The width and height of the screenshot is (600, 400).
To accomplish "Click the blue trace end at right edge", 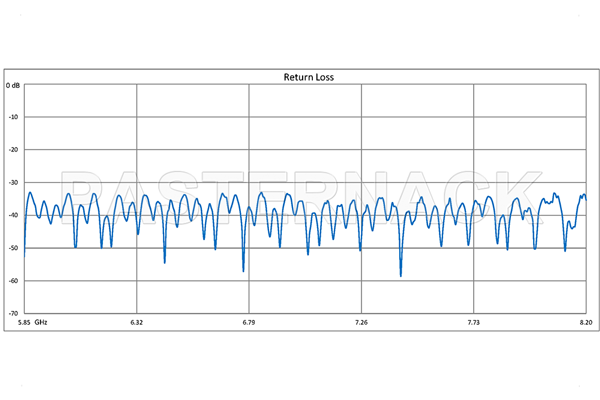I will 586,199.
